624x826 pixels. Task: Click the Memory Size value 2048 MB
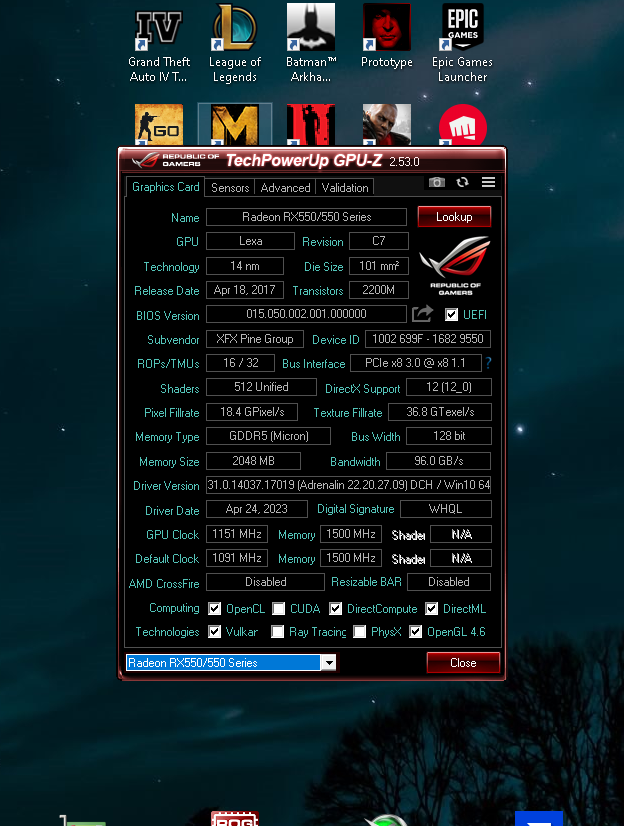click(x=253, y=461)
